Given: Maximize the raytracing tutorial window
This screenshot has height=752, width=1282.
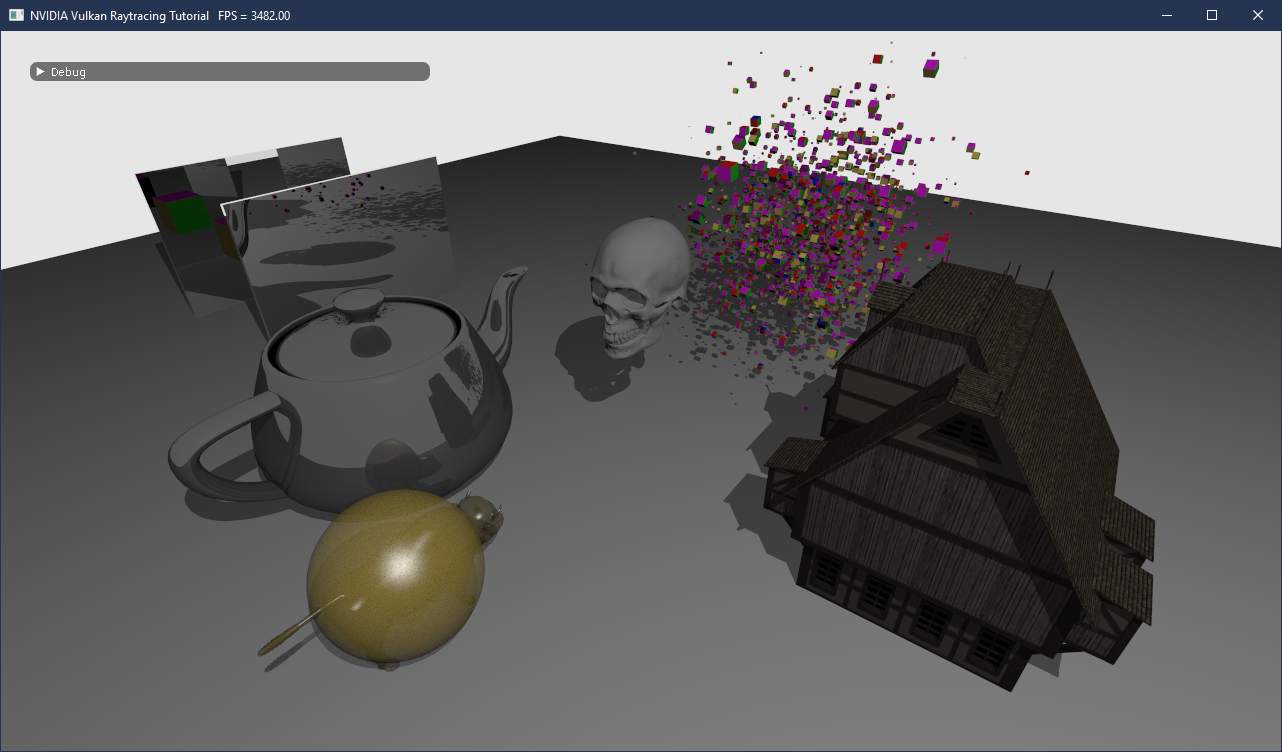Looking at the screenshot, I should pos(1211,15).
